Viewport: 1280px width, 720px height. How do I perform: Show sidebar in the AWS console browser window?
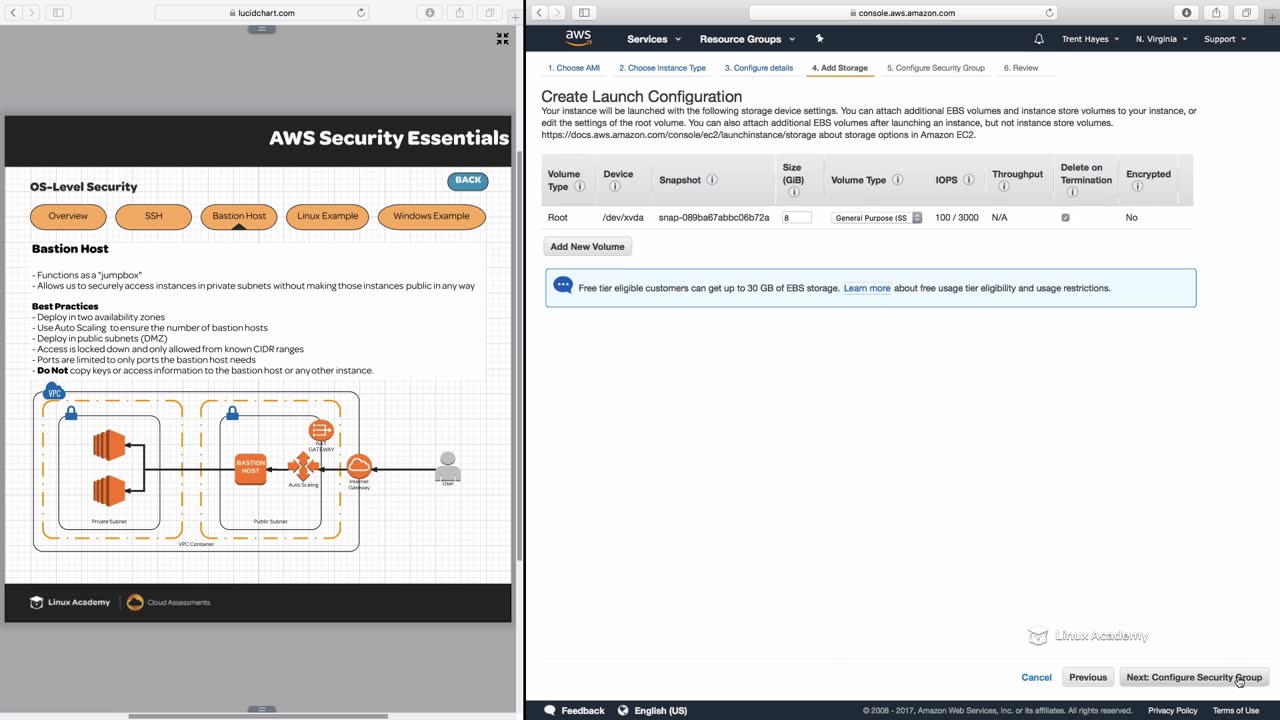tap(584, 13)
